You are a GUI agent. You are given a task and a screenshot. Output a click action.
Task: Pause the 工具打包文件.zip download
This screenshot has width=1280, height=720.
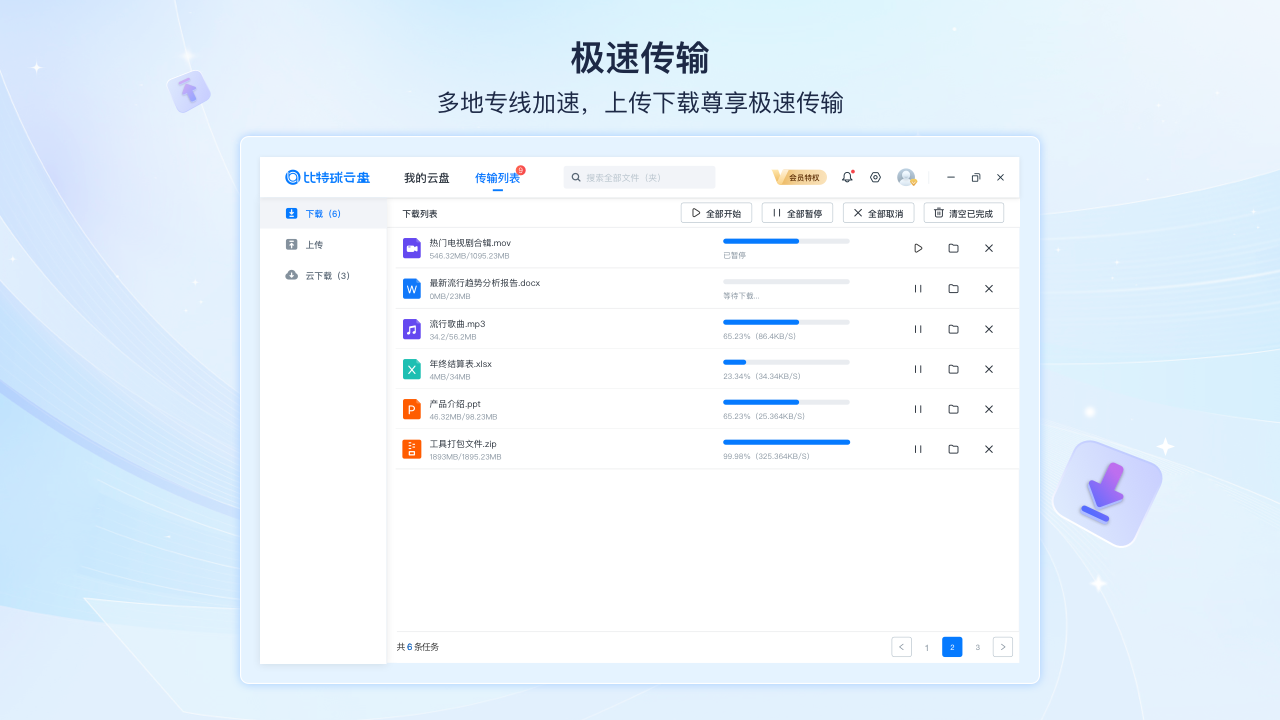coord(917,449)
